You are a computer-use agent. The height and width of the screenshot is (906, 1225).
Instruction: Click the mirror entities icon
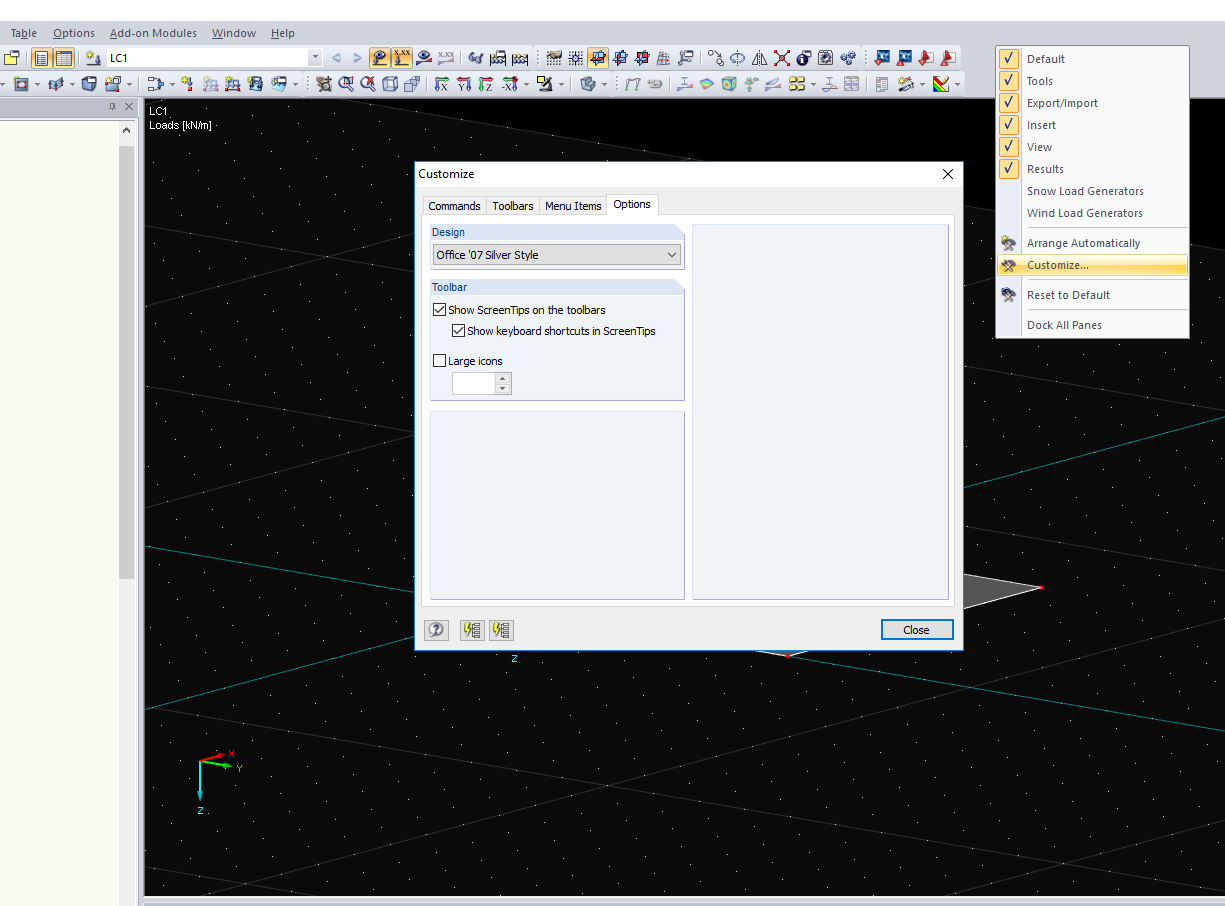click(x=759, y=58)
